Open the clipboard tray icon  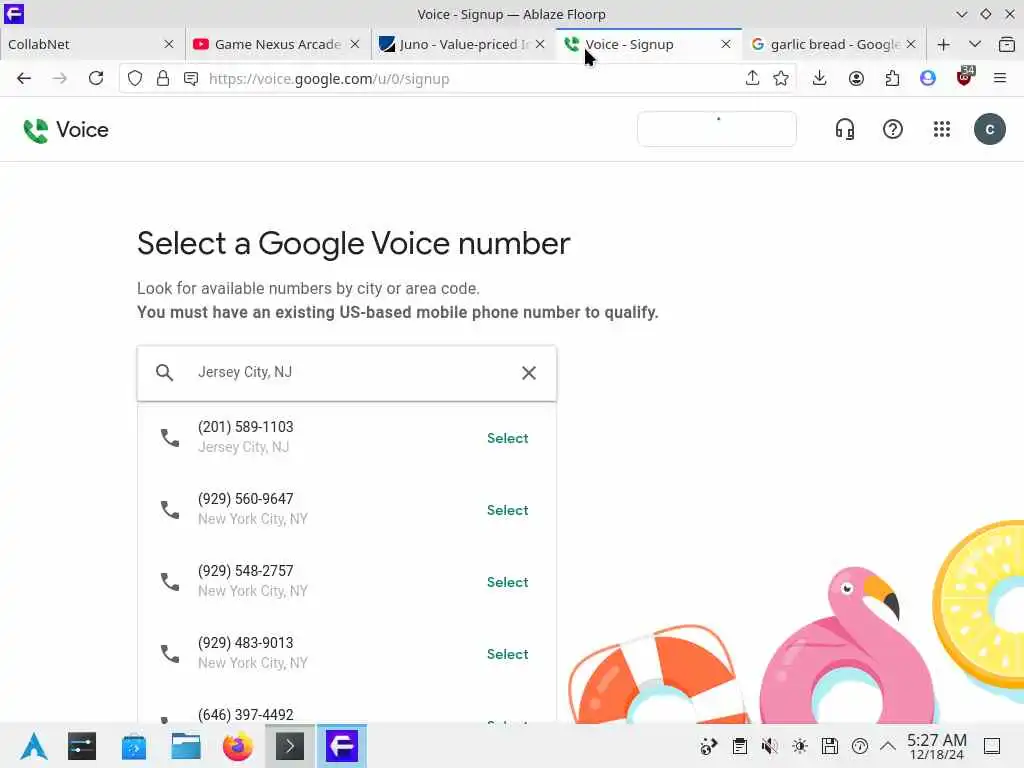pos(739,746)
